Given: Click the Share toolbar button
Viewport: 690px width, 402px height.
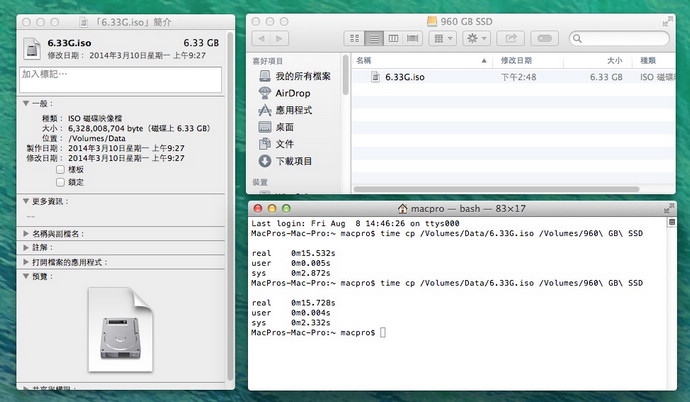Looking at the screenshot, I should [510, 39].
